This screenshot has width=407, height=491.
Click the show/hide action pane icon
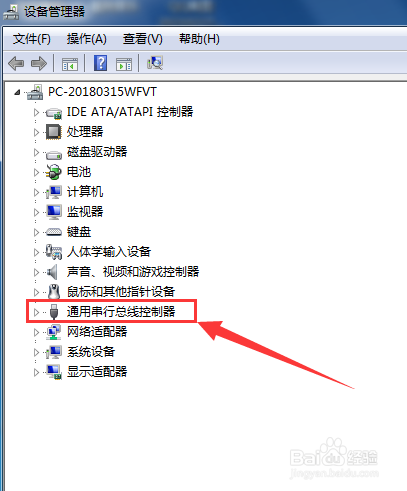pyautogui.click(x=124, y=63)
